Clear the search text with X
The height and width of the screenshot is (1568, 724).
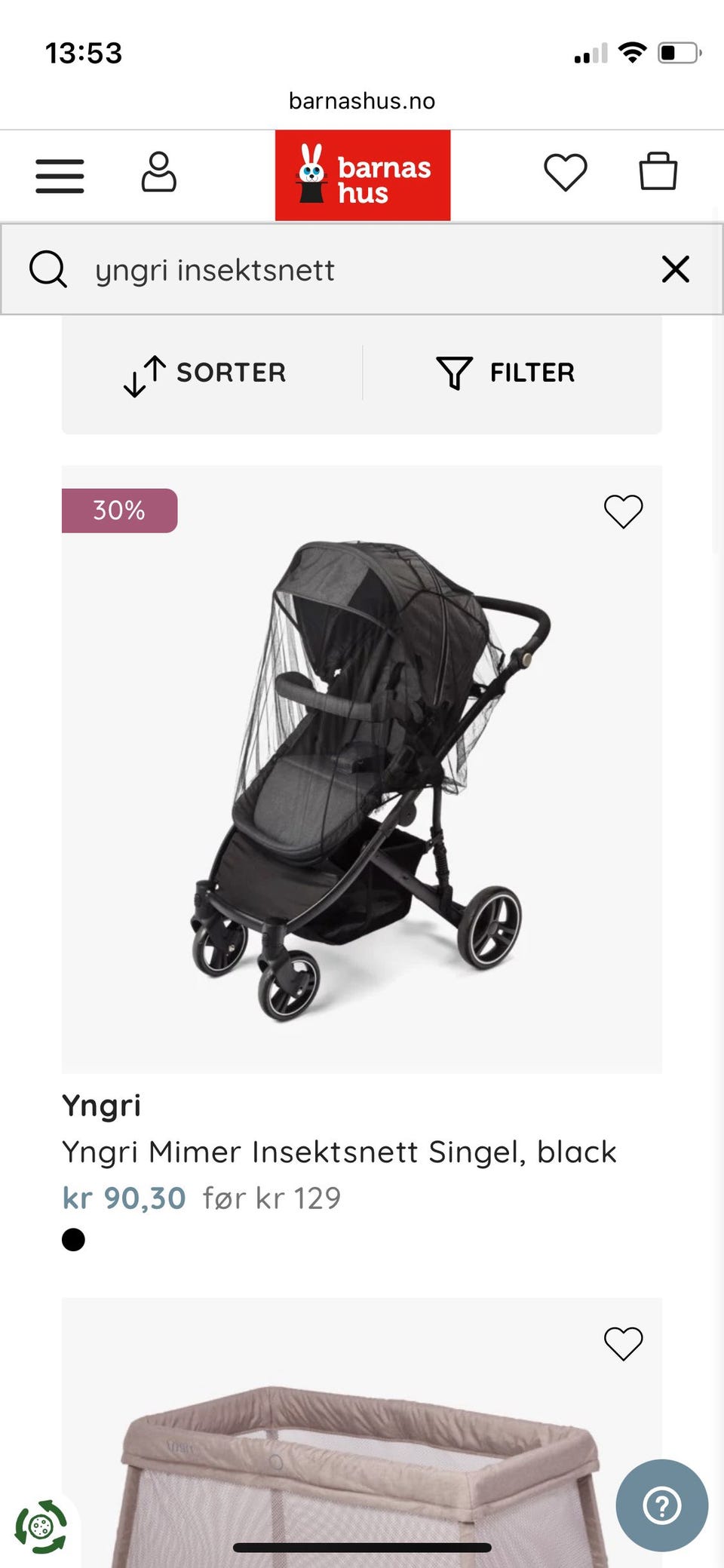(x=676, y=268)
